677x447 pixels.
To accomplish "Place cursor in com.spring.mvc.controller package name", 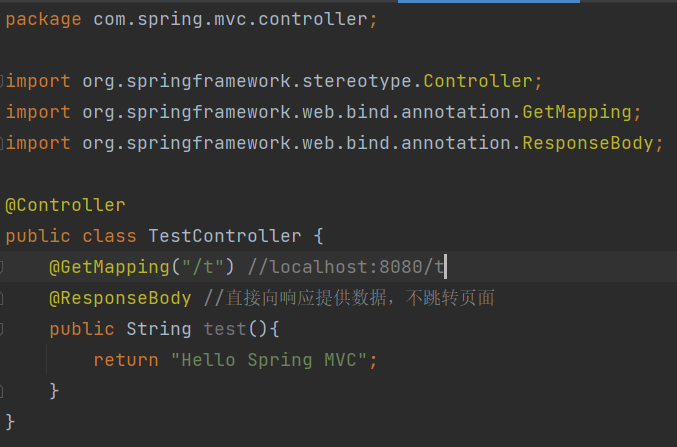I will (231, 20).
